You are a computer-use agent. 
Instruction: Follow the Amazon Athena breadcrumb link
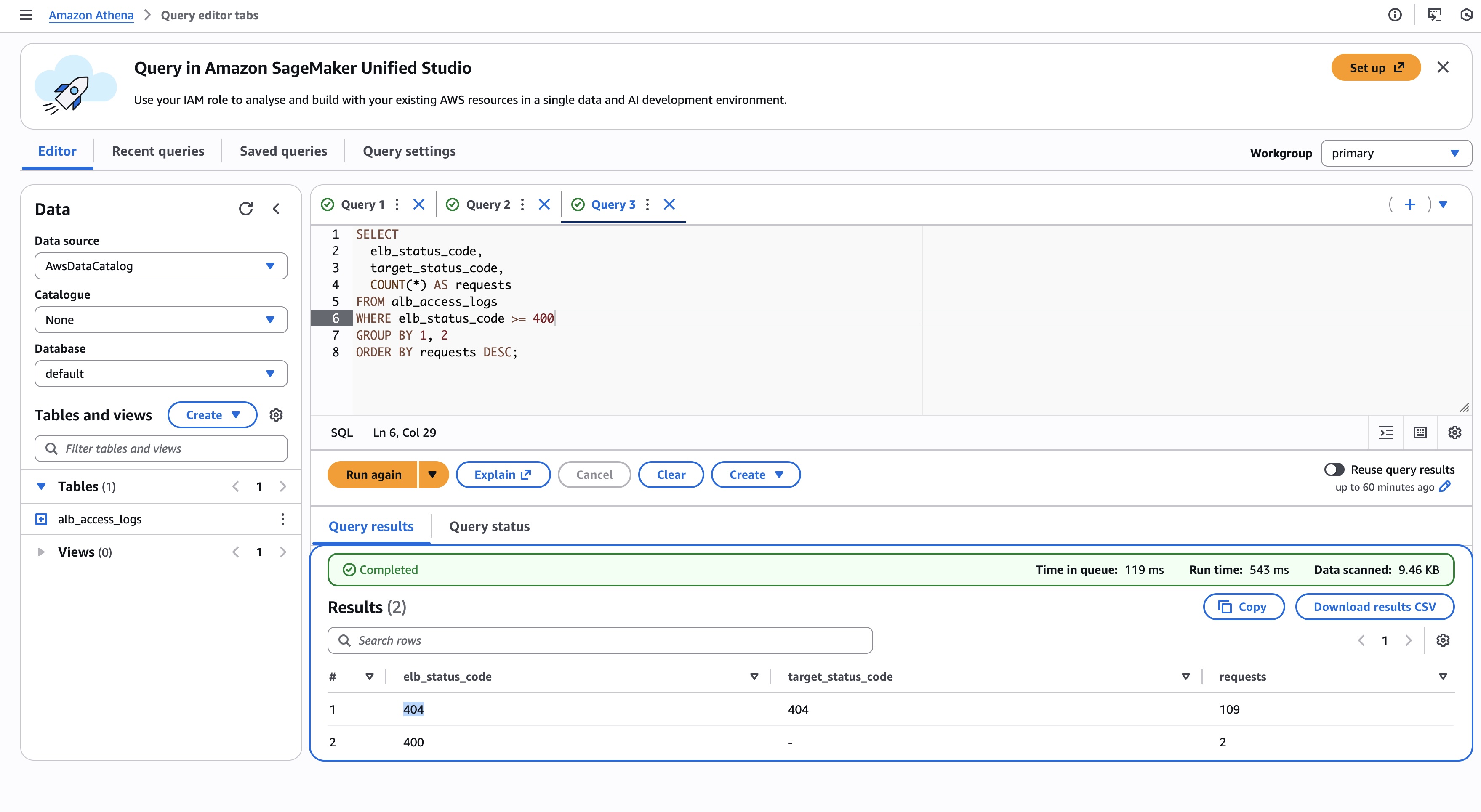[x=91, y=16]
